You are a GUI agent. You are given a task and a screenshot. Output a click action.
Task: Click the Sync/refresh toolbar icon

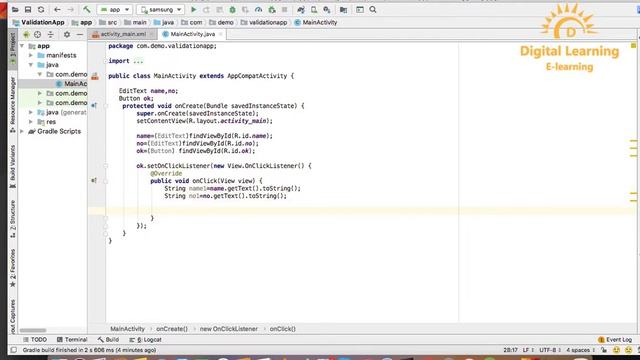click(41, 9)
